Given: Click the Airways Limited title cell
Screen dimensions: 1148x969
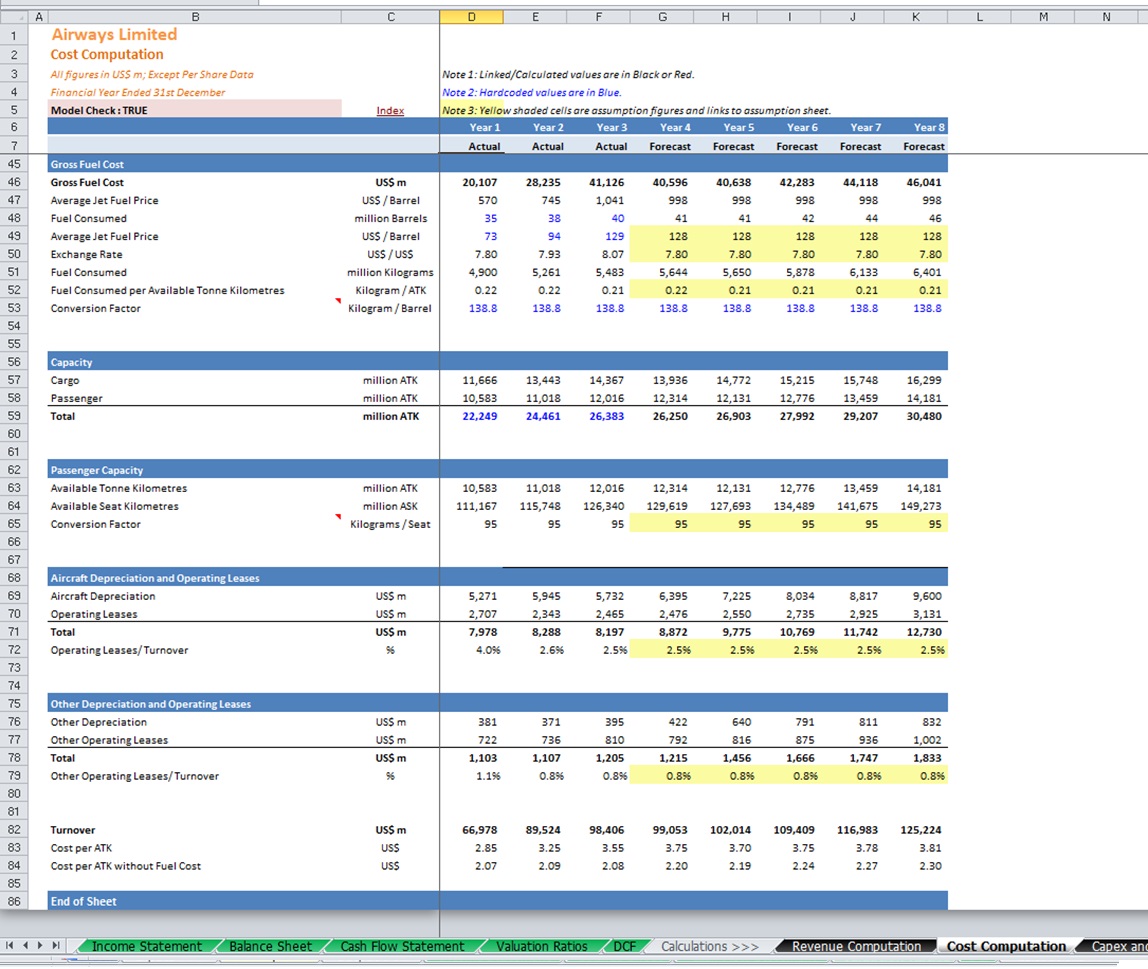Looking at the screenshot, I should (114, 34).
